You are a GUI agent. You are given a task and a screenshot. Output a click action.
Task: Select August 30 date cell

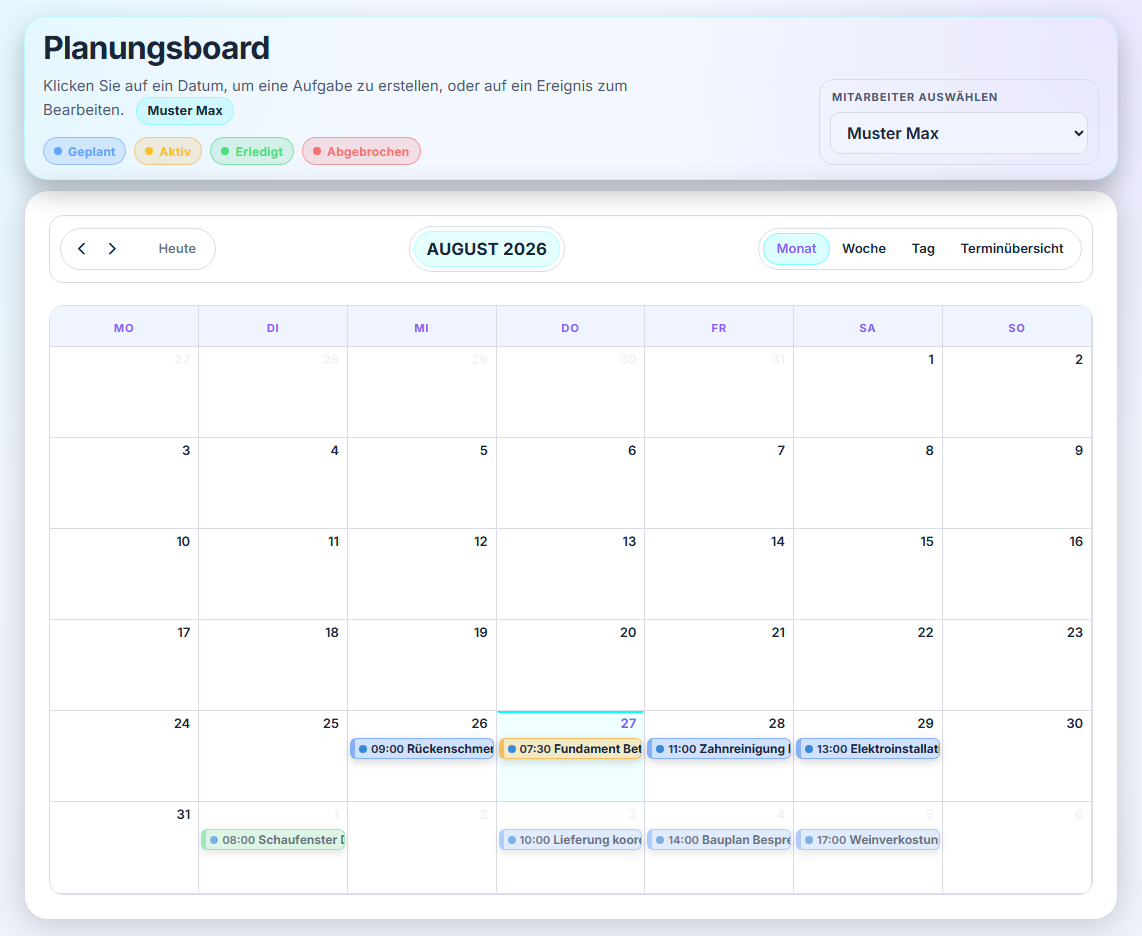tap(1017, 756)
